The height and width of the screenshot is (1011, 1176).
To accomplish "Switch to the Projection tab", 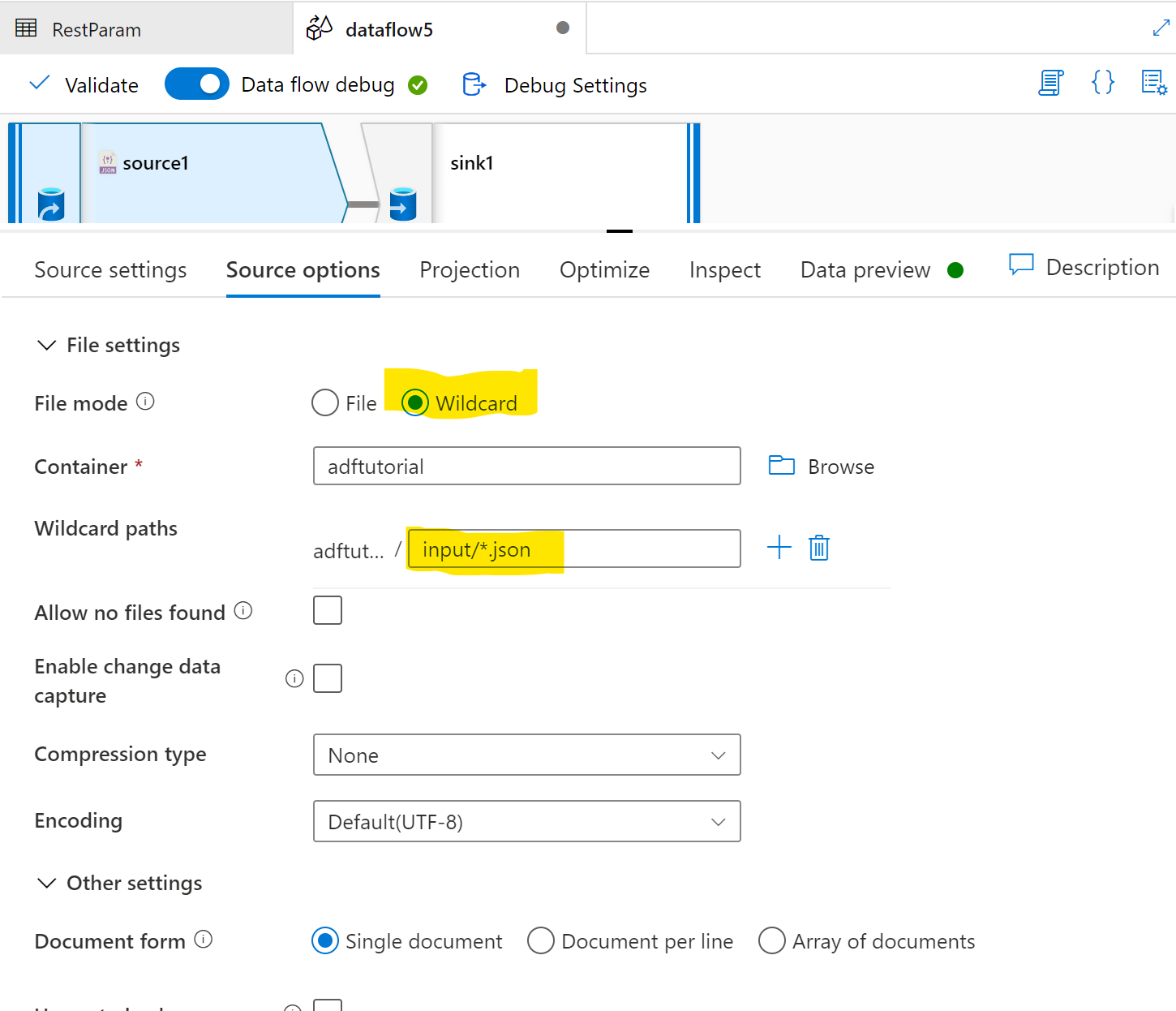I will coord(469,269).
